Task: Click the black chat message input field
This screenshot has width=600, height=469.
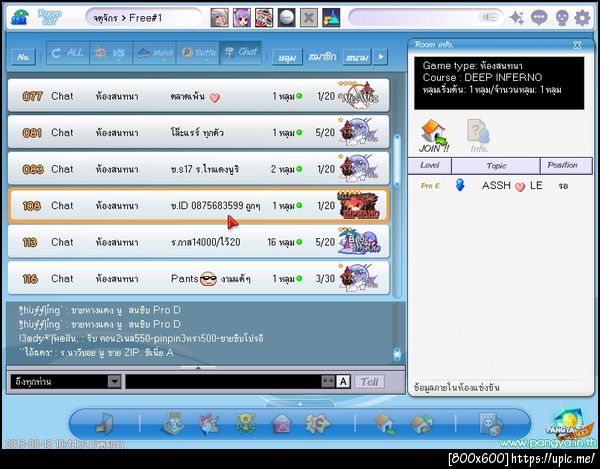Action: click(x=223, y=381)
